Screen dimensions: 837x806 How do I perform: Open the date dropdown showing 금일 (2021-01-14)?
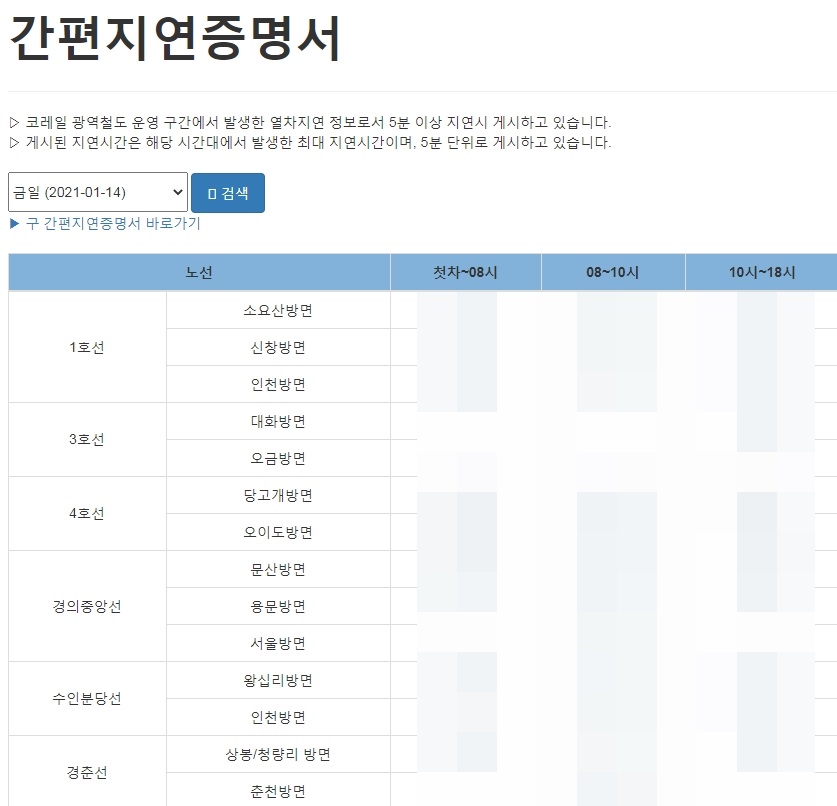pyautogui.click(x=98, y=192)
